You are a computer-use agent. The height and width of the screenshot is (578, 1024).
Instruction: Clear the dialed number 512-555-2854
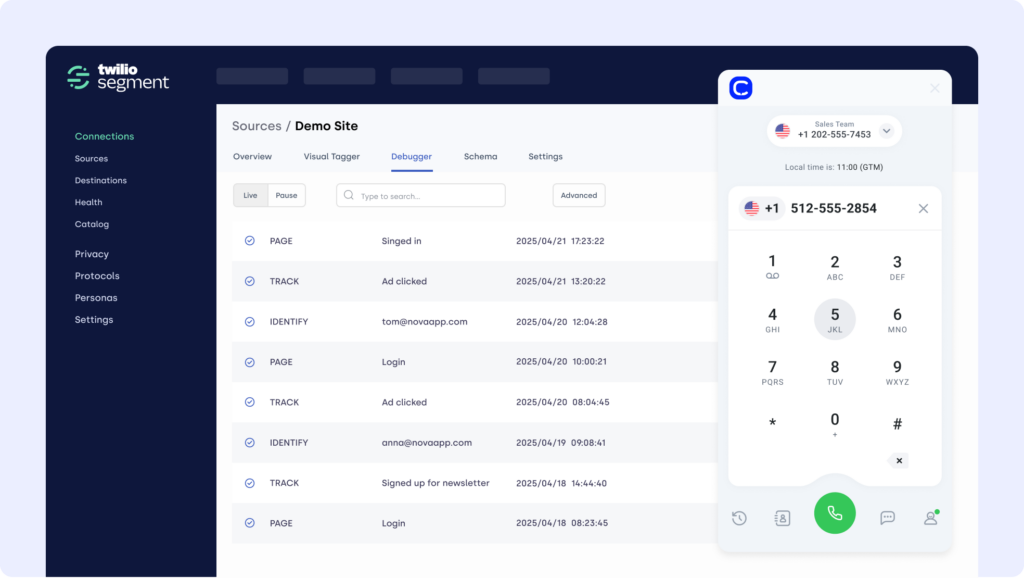click(923, 209)
